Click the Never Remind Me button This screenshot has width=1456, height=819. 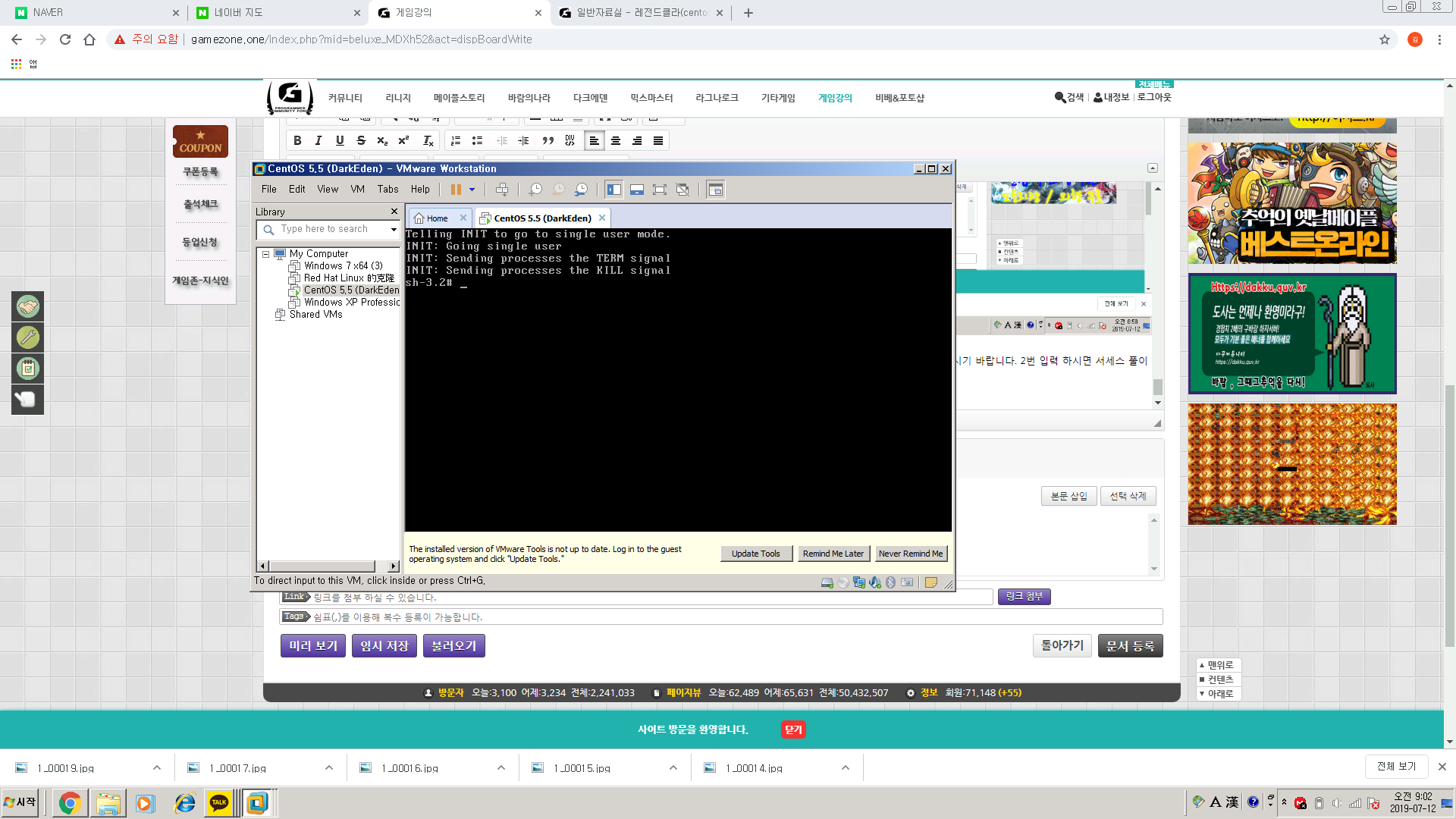911,554
